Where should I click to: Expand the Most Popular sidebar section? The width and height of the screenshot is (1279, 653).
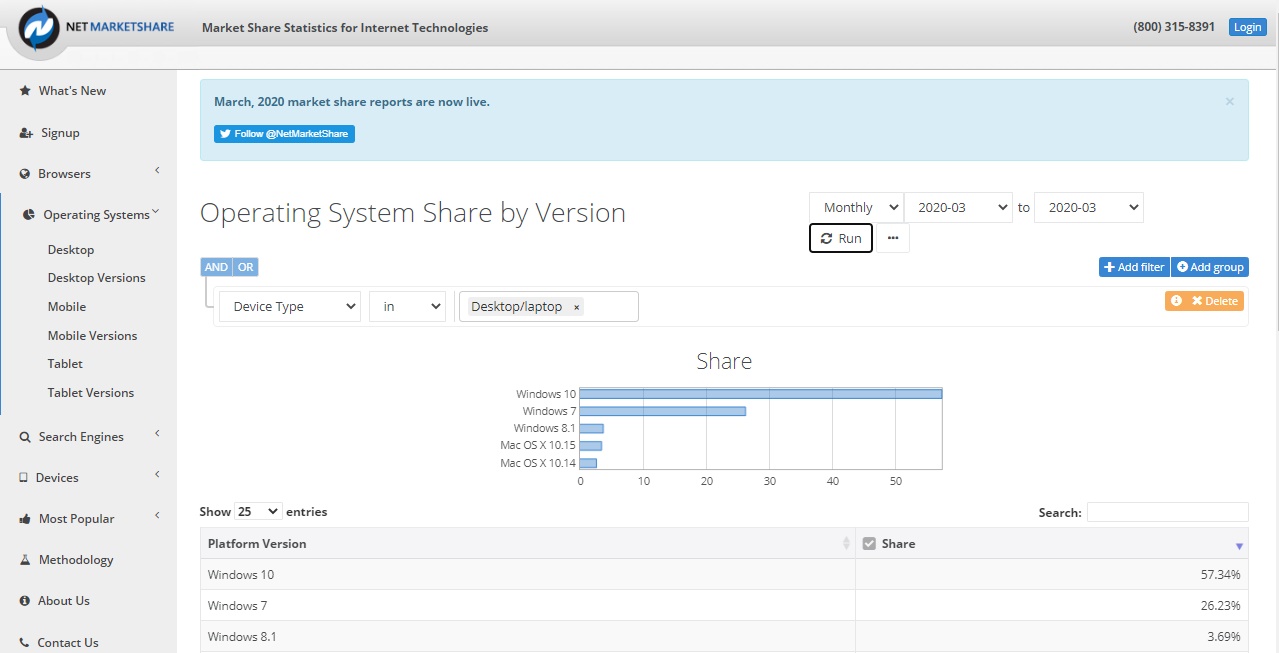click(x=157, y=516)
